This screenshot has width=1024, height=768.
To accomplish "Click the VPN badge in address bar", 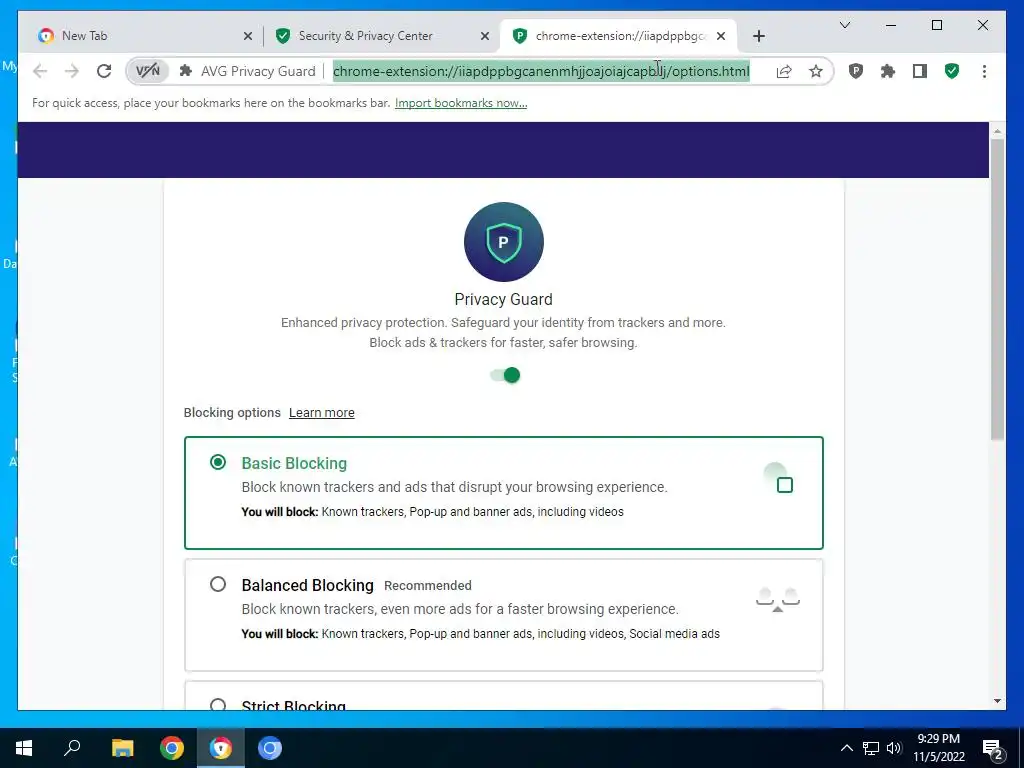I will coord(148,71).
